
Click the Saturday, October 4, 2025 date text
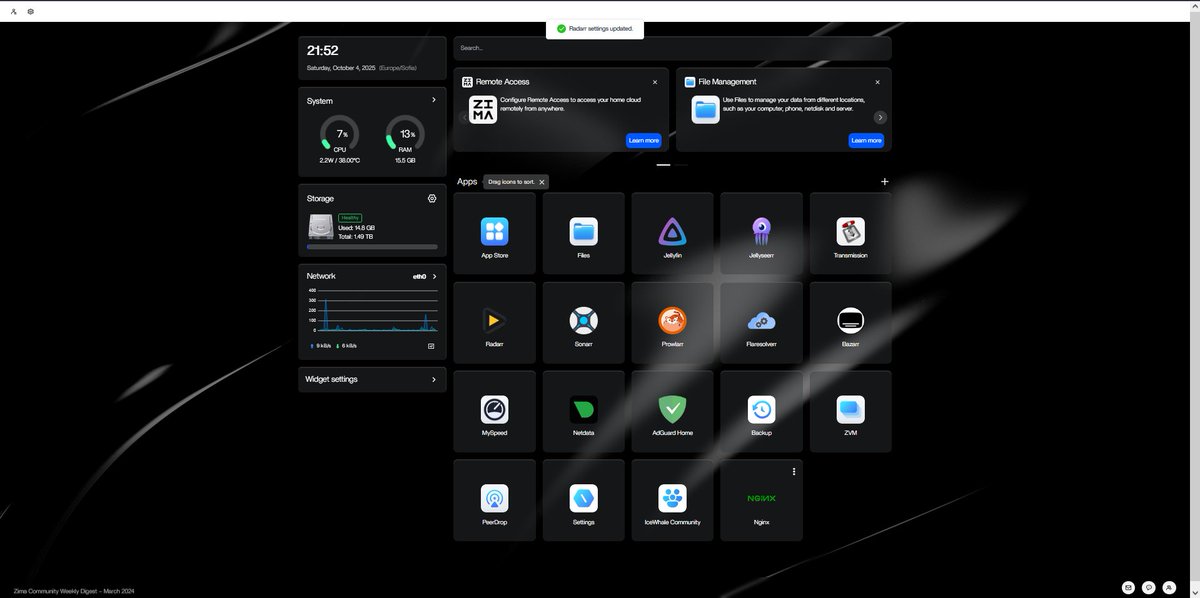(341, 68)
